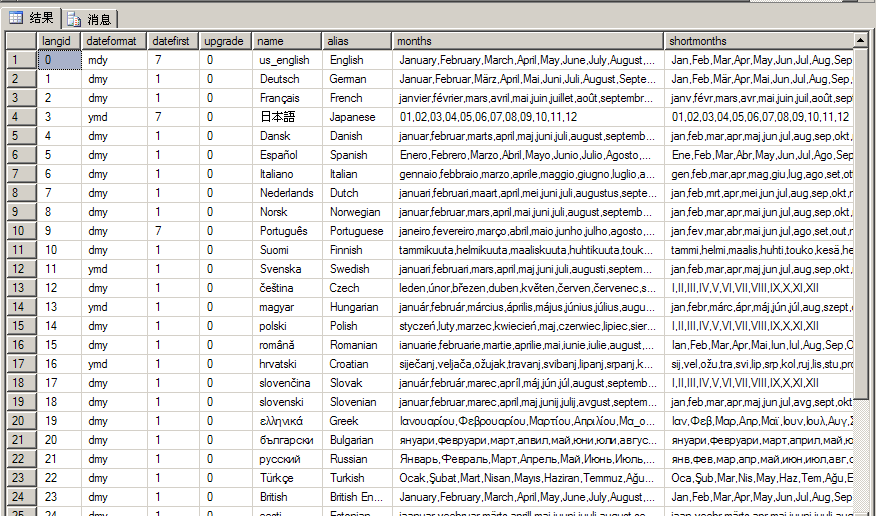Select the Hungarian alias cell
876x516 pixels.
pos(356,307)
